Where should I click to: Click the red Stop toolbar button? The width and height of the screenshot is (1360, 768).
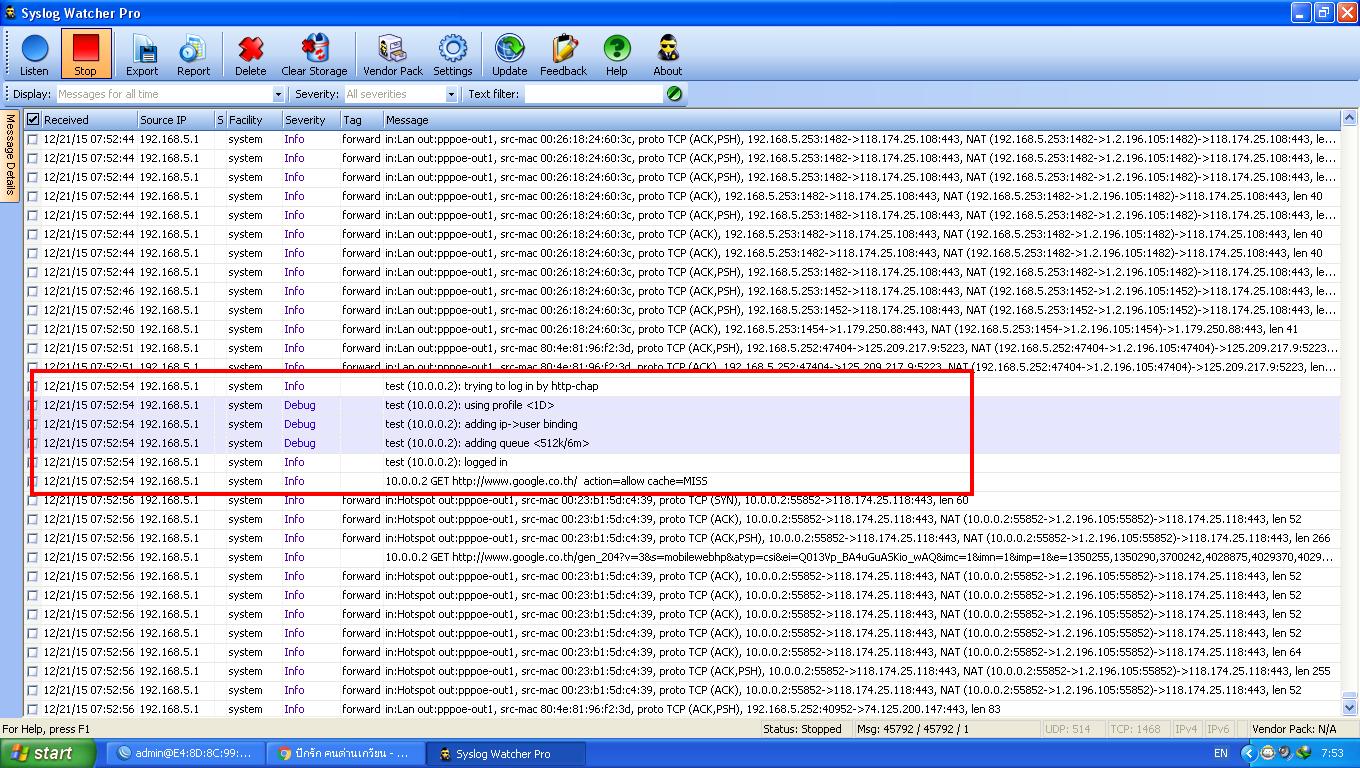(x=86, y=54)
